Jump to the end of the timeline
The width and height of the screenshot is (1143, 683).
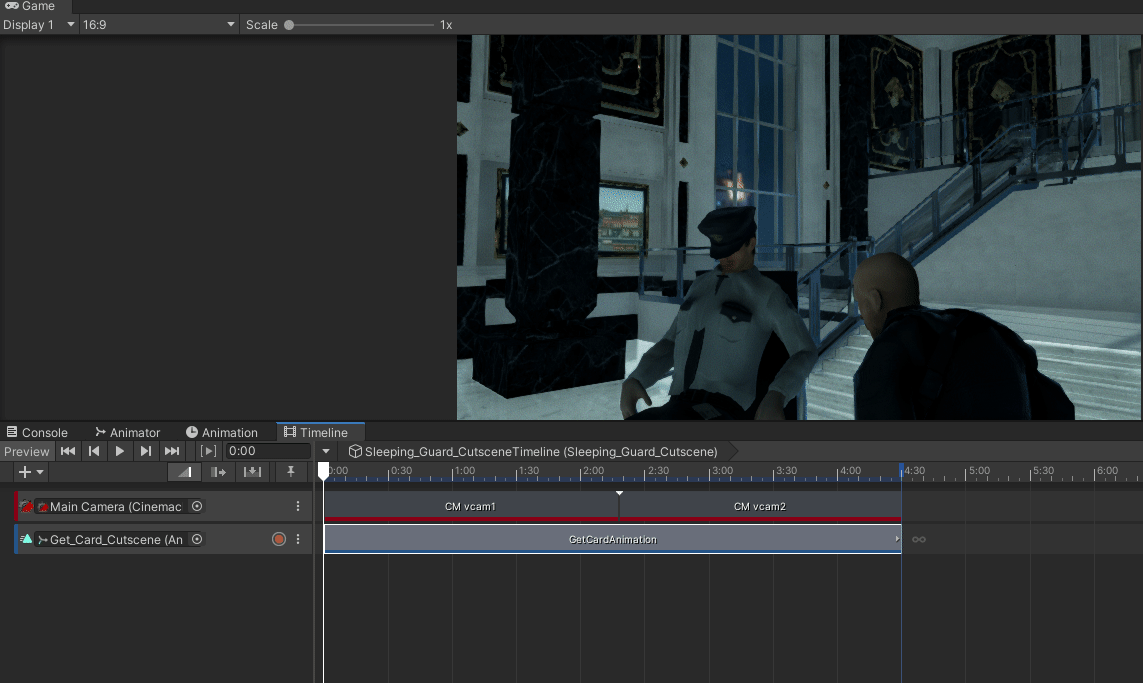(172, 451)
